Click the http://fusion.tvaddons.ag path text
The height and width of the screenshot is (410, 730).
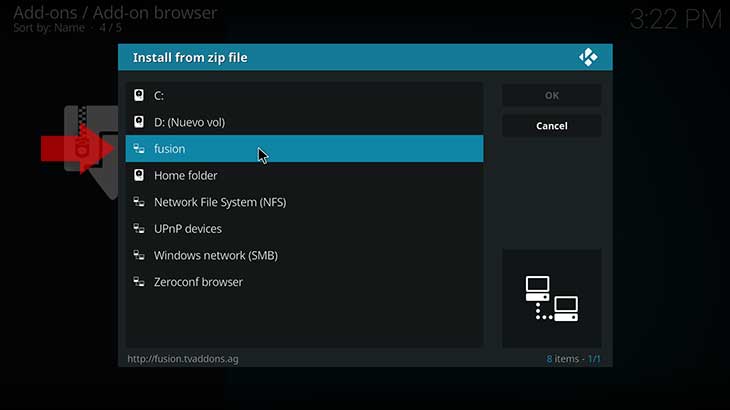pos(183,359)
